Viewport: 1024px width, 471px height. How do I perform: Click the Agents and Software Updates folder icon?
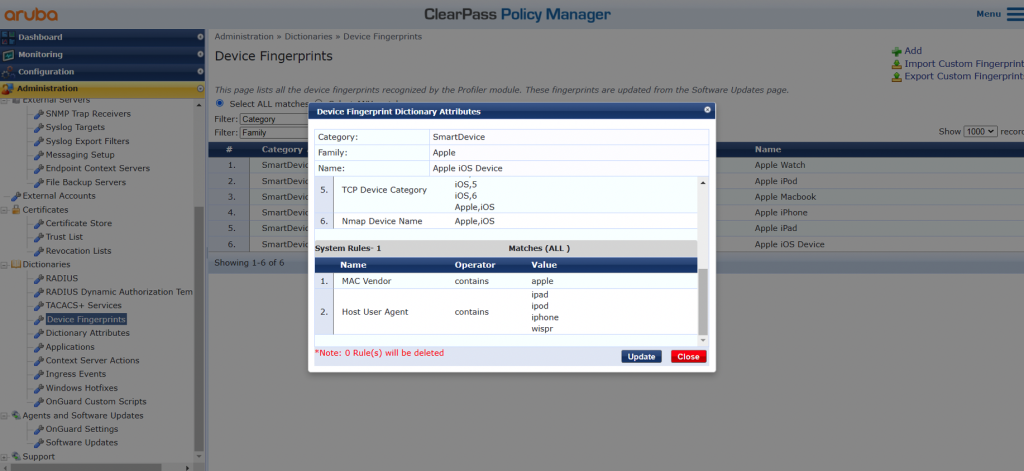point(16,415)
